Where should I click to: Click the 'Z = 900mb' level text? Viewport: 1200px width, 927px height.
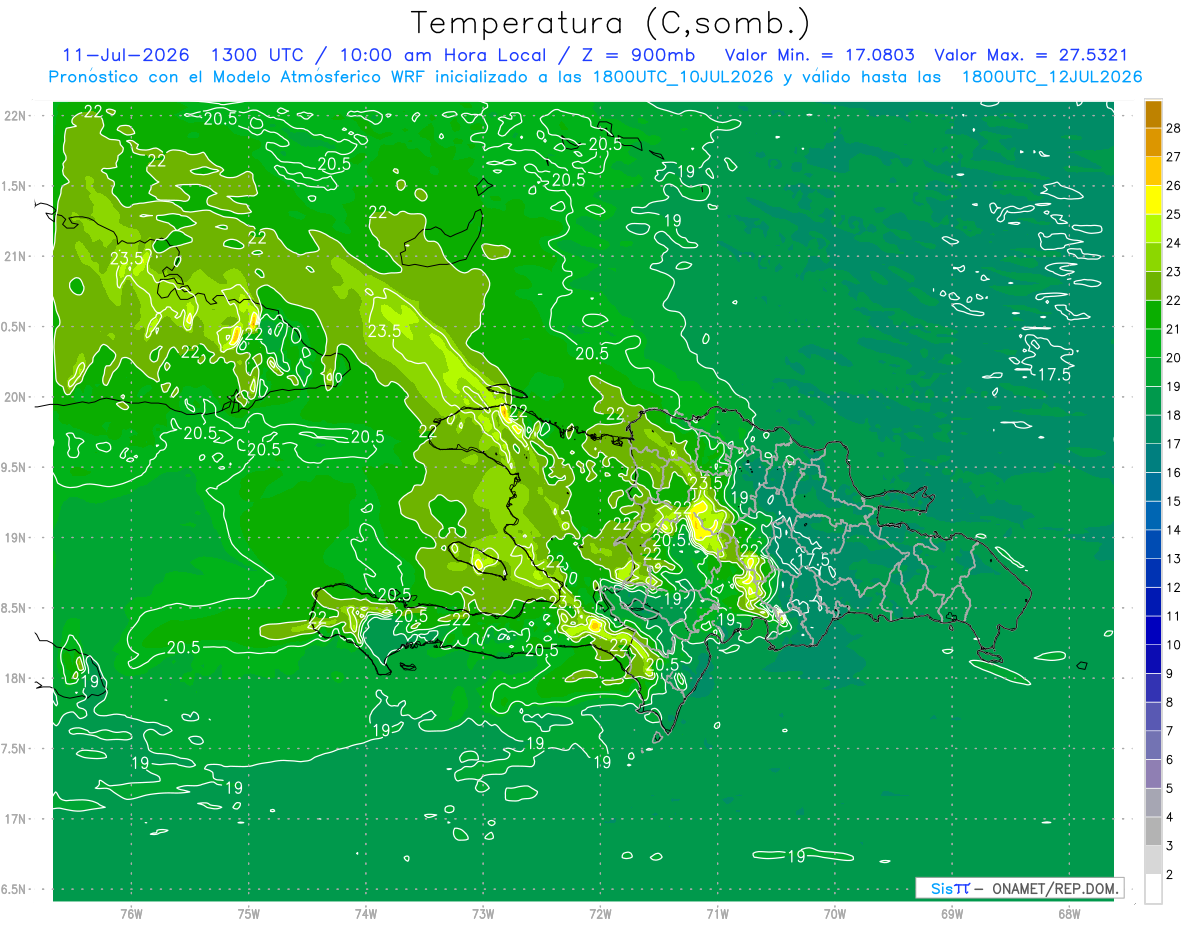click(638, 55)
